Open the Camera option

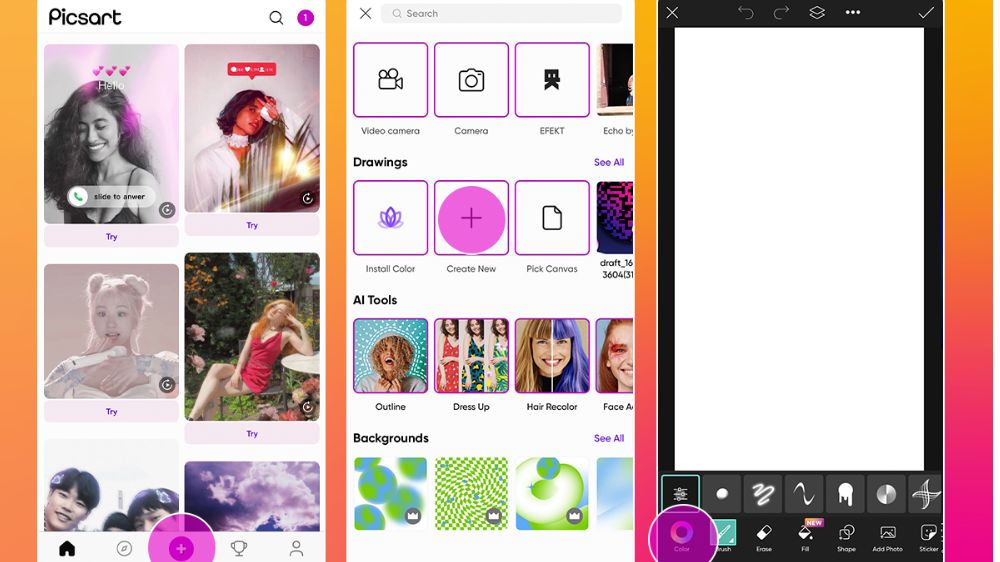[x=471, y=80]
